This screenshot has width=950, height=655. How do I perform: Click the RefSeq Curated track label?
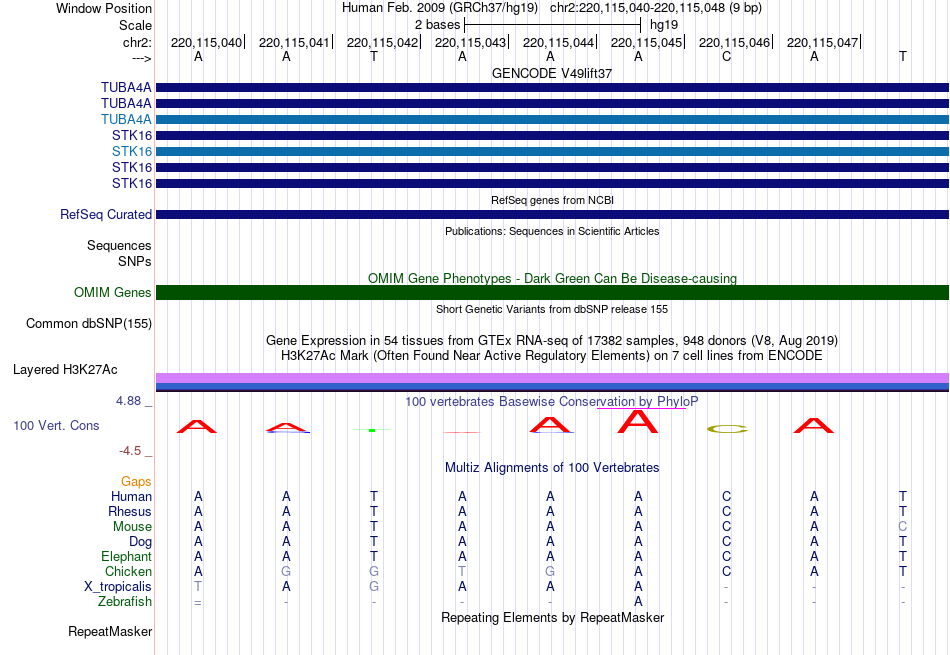(x=106, y=214)
